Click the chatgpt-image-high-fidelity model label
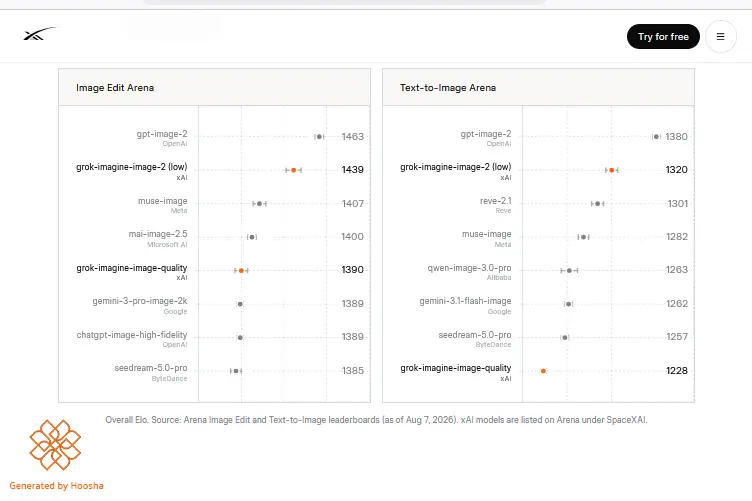This screenshot has width=752, height=501. [132, 335]
